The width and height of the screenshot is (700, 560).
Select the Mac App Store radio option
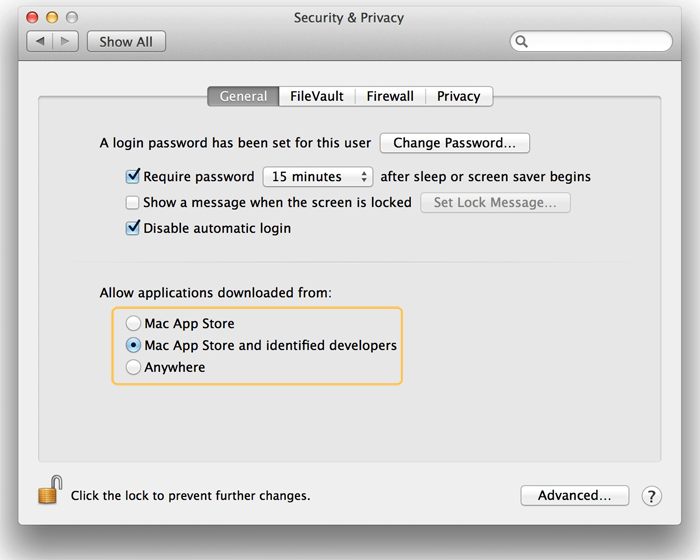pyautogui.click(x=133, y=323)
